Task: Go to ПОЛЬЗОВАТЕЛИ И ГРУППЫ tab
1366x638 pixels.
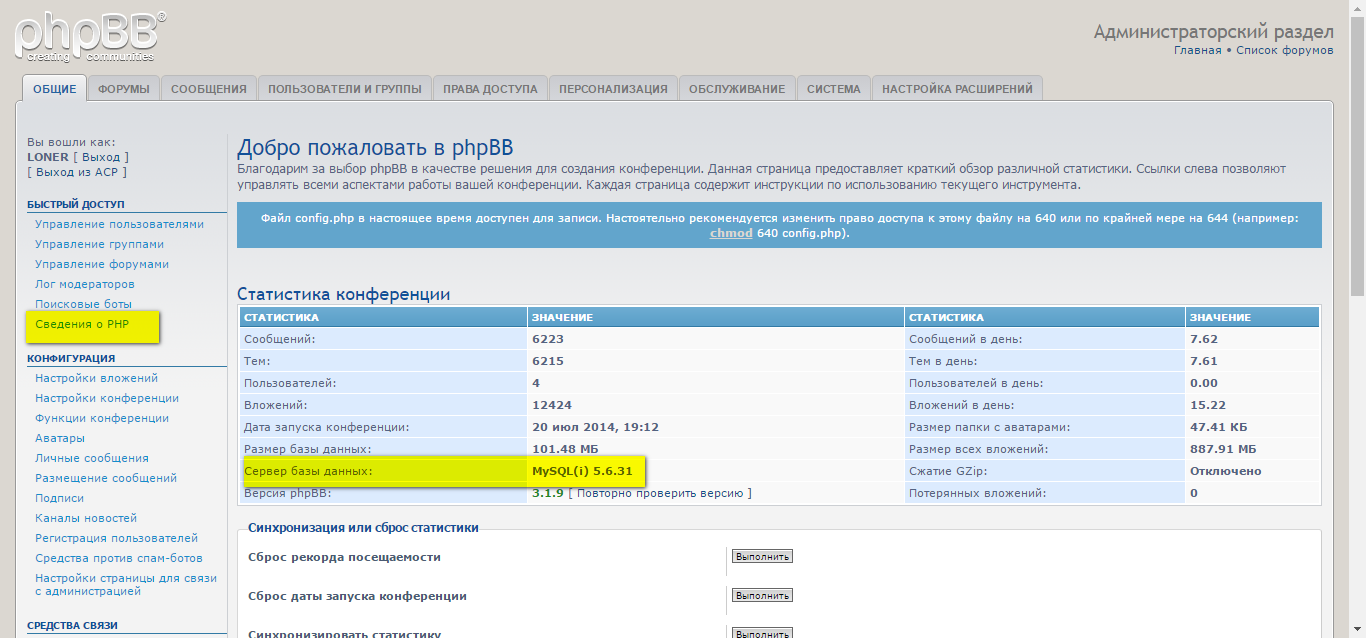Action: click(x=345, y=89)
